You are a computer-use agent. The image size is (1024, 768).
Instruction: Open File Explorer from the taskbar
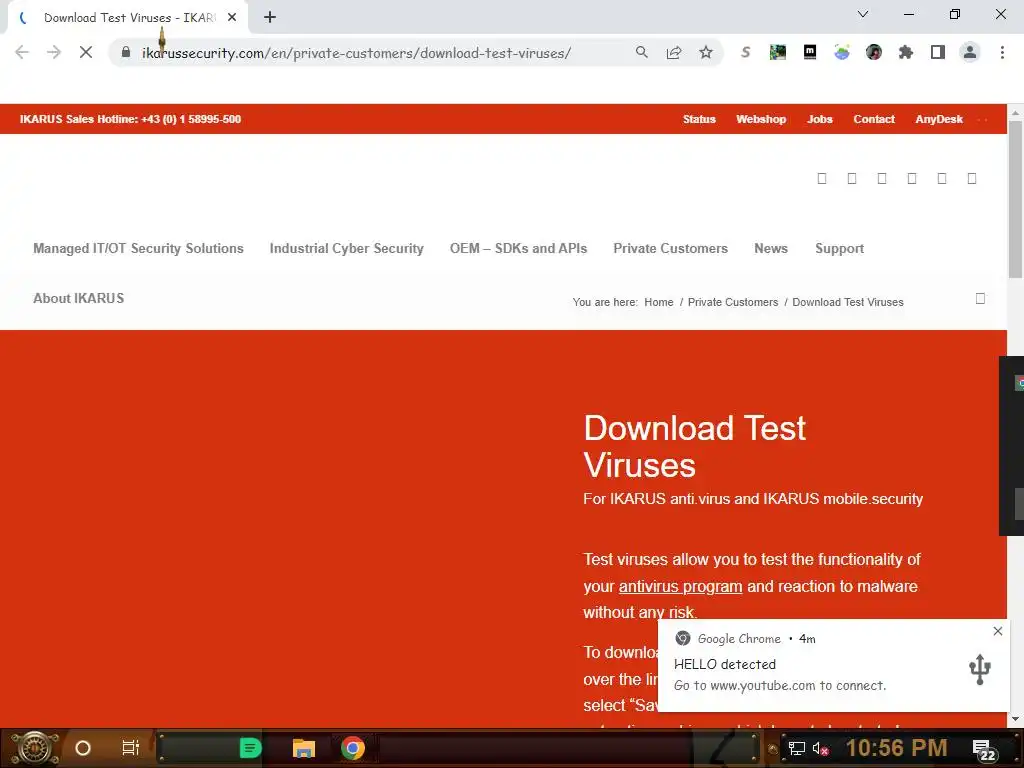(304, 748)
